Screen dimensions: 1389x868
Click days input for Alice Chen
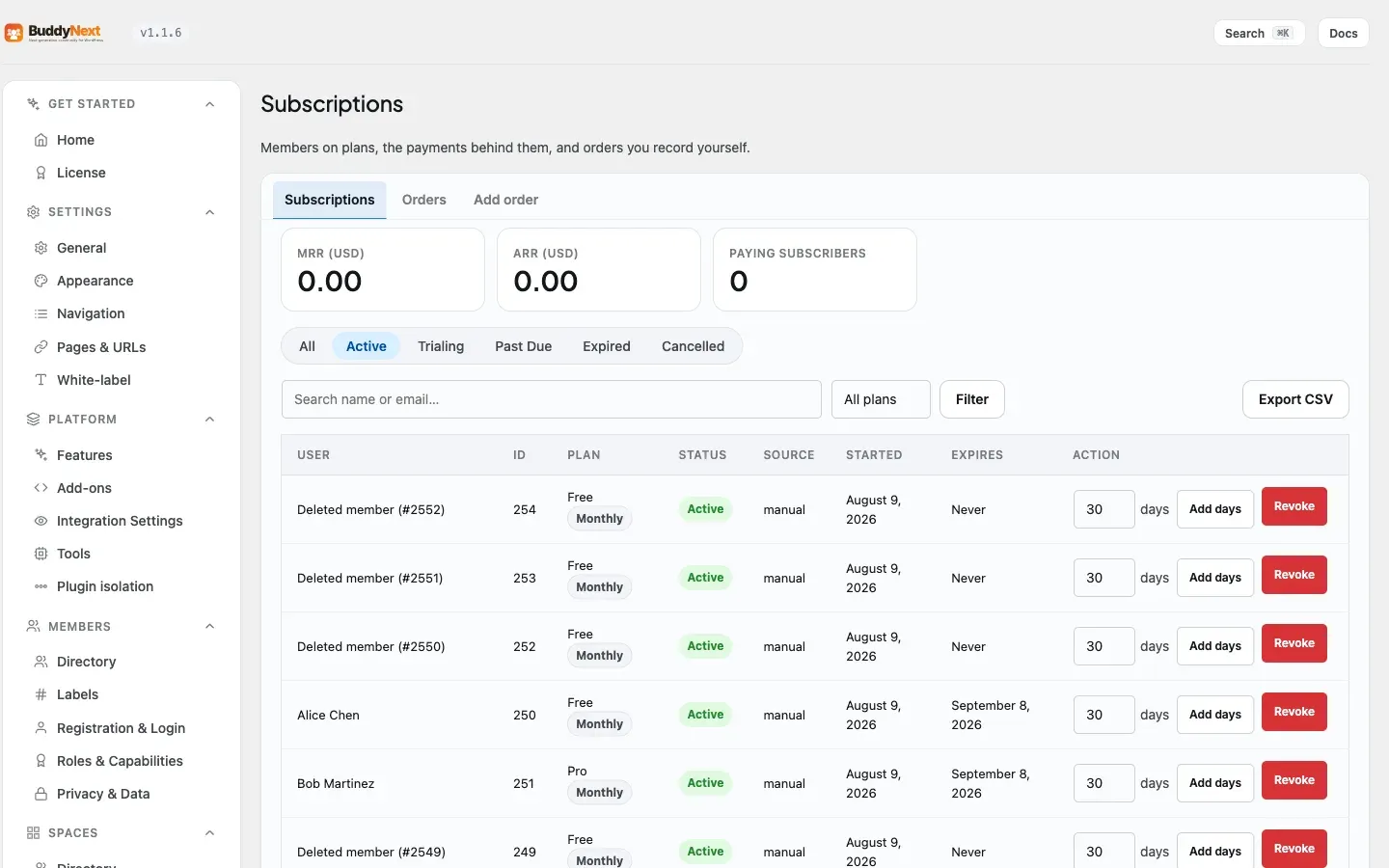point(1104,715)
